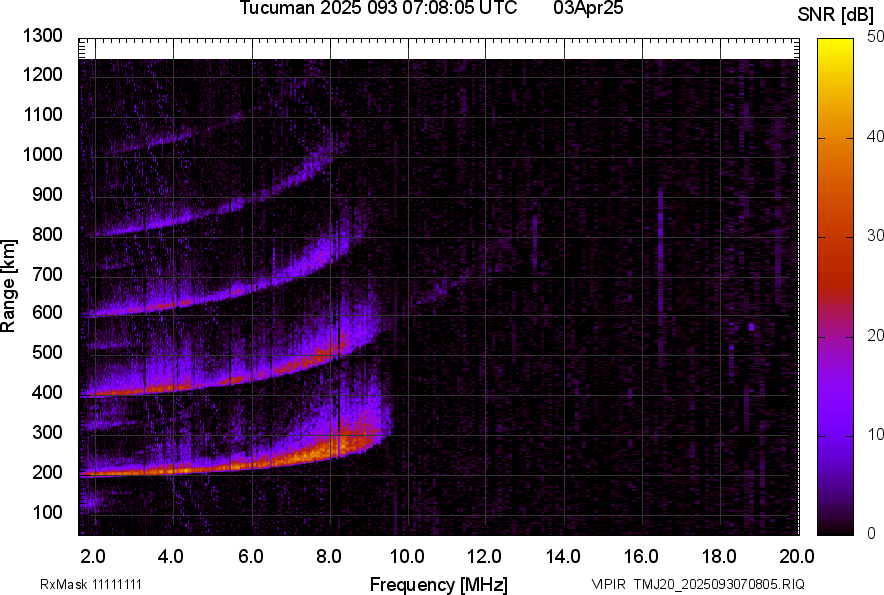The width and height of the screenshot is (884, 595).
Task: Click the frequency tick label '6.0'
Action: click(250, 557)
